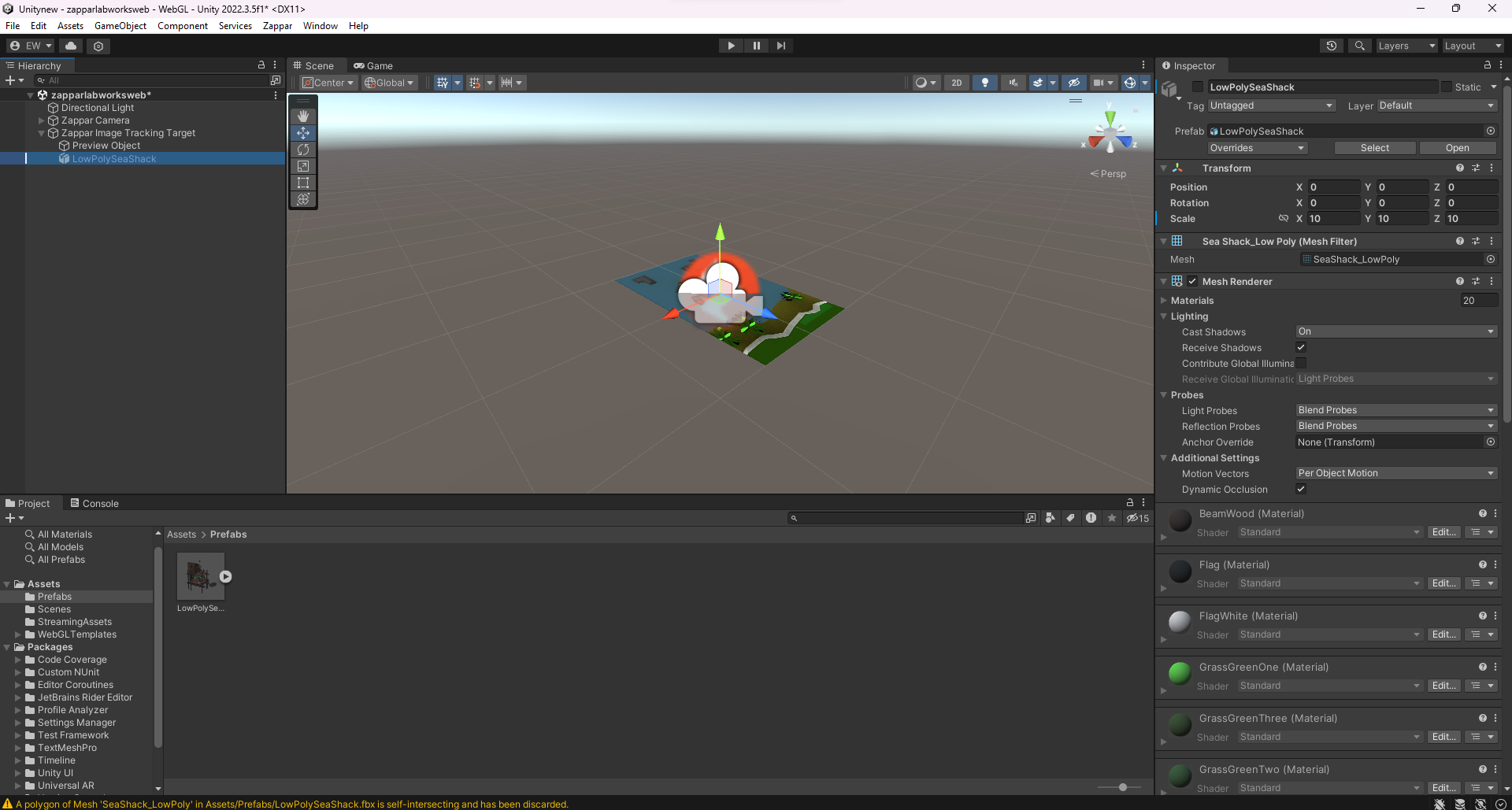The image size is (1512, 810).
Task: Open the Assets menu
Action: pyautogui.click(x=70, y=25)
